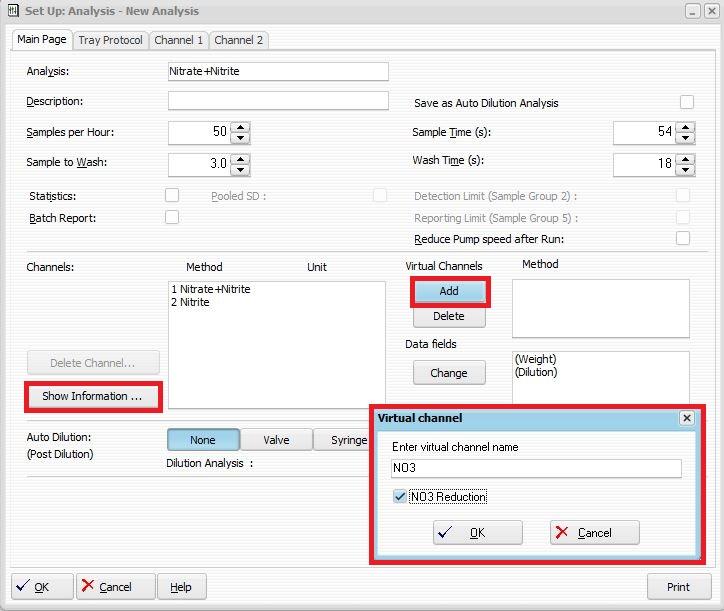This screenshot has width=724, height=611.
Task: Close the Virtual channel popup
Action: point(686,418)
